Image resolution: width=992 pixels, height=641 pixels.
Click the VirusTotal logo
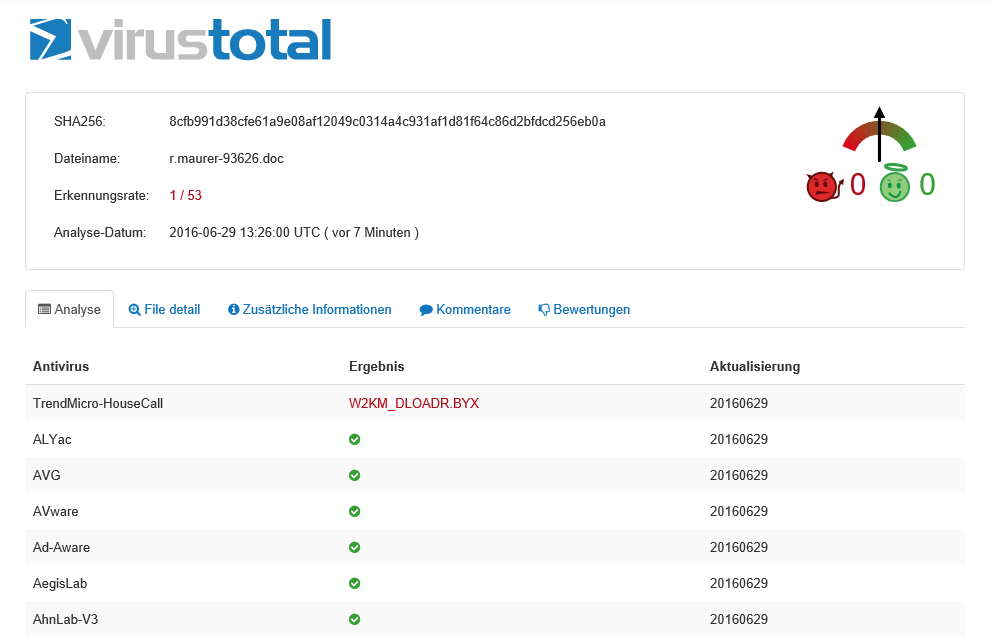click(x=180, y=40)
